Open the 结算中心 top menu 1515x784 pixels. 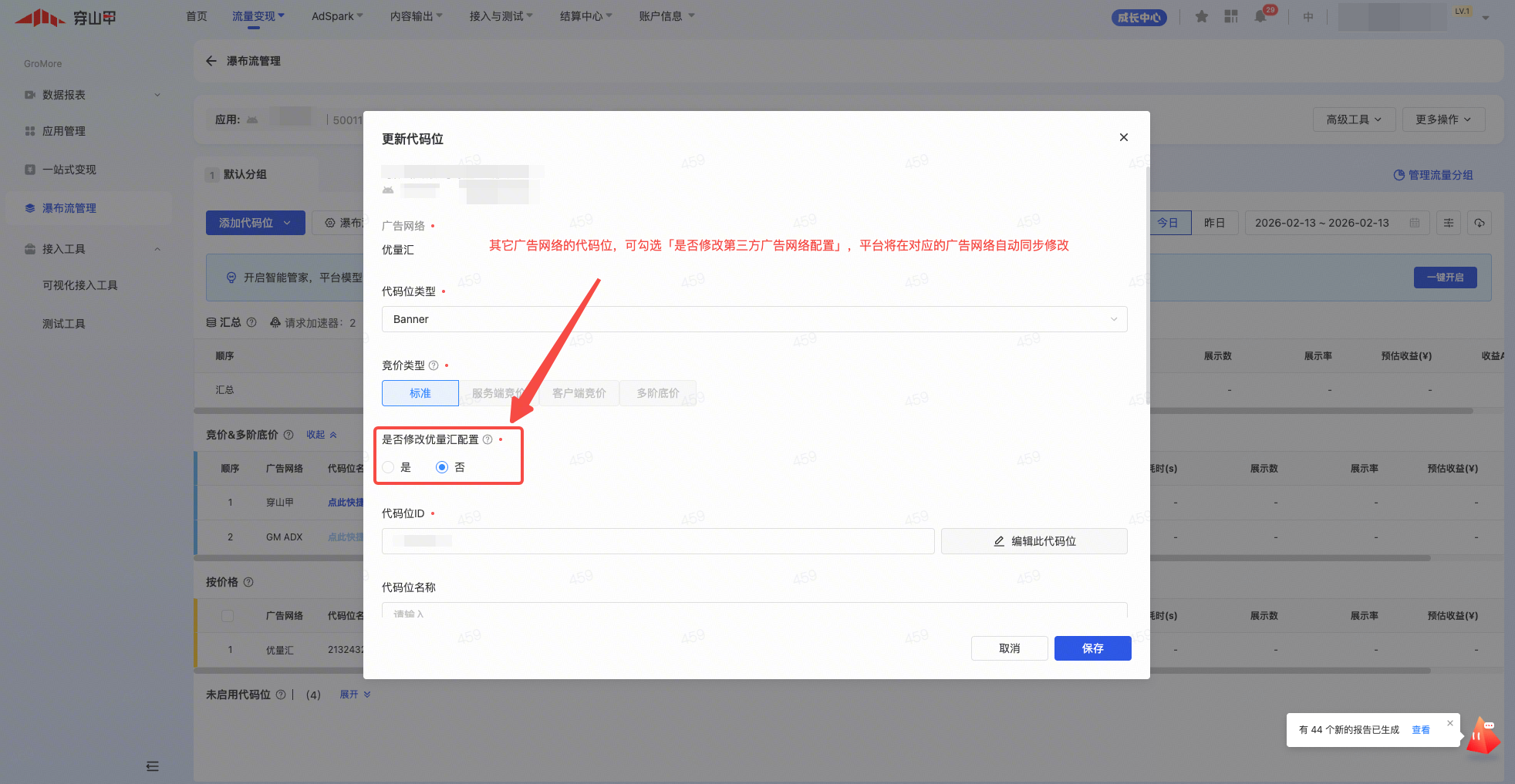pos(585,16)
